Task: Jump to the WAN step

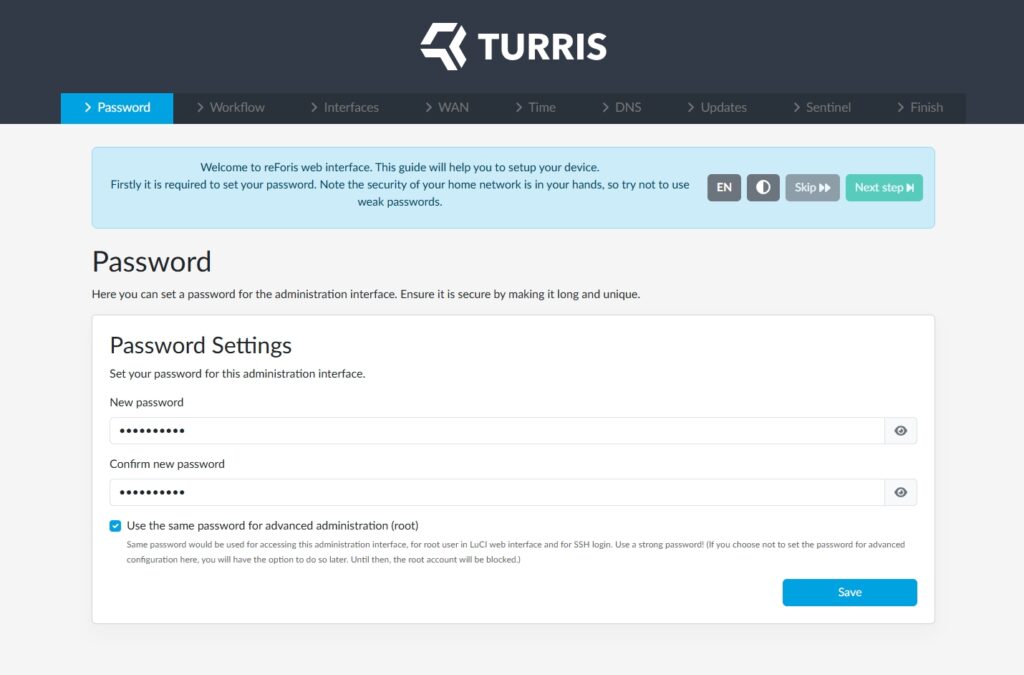Action: (x=446, y=108)
